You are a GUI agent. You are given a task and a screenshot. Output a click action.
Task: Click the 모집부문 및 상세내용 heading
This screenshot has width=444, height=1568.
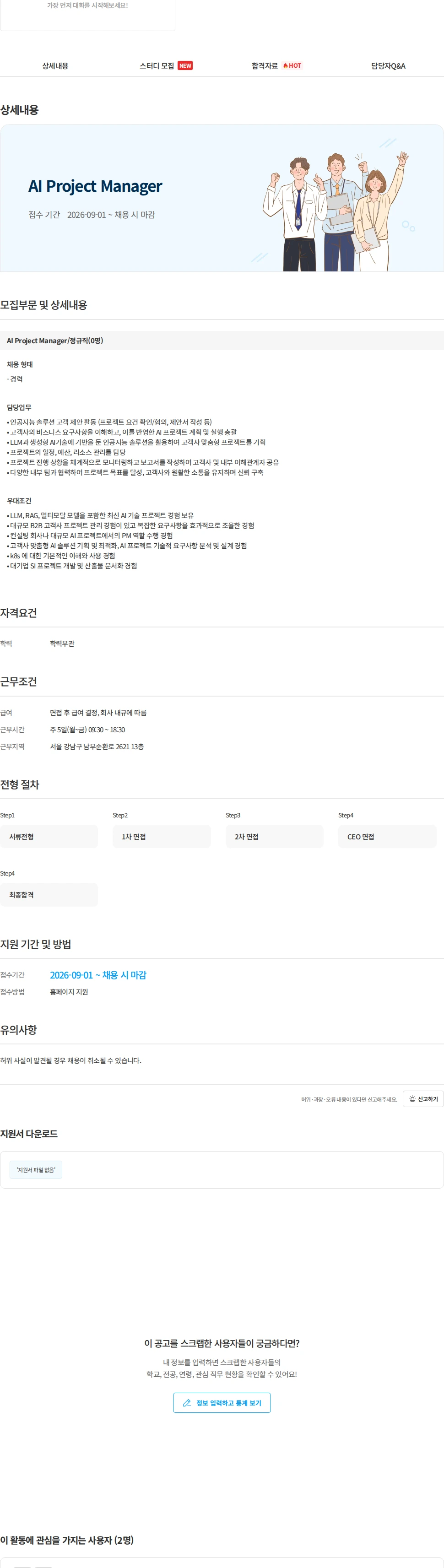coord(43,305)
